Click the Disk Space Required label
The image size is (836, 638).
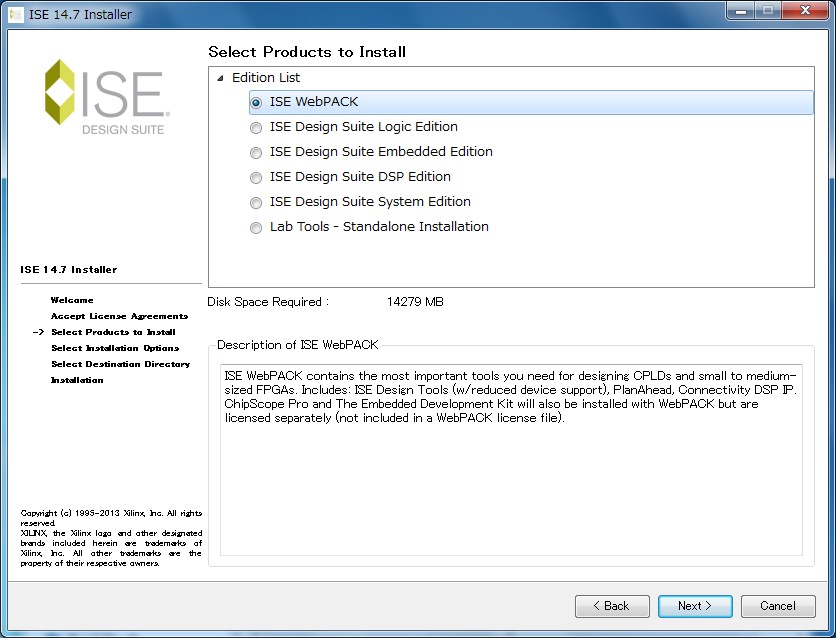[268, 302]
